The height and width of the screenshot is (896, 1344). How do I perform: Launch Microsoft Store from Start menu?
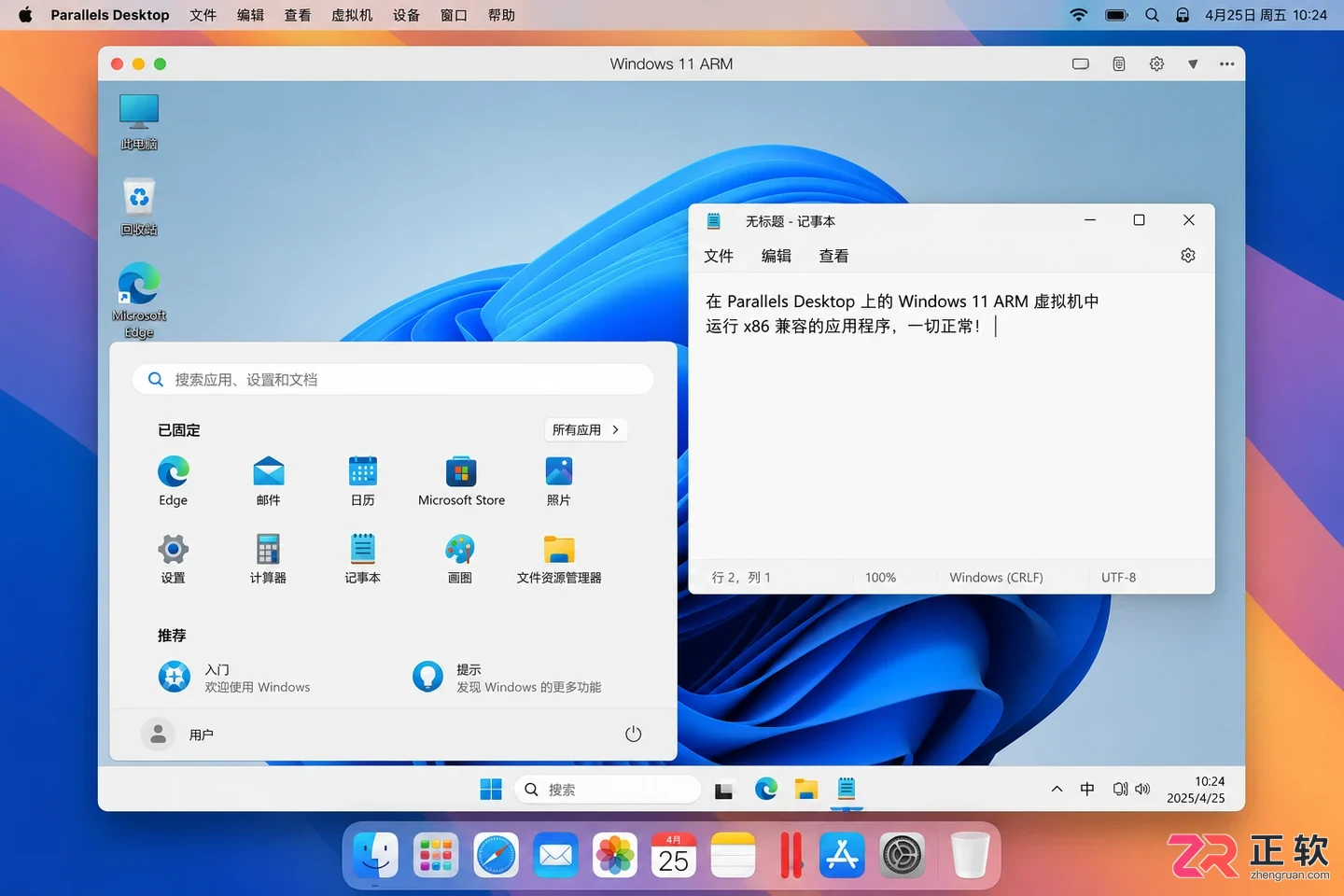coord(461,480)
